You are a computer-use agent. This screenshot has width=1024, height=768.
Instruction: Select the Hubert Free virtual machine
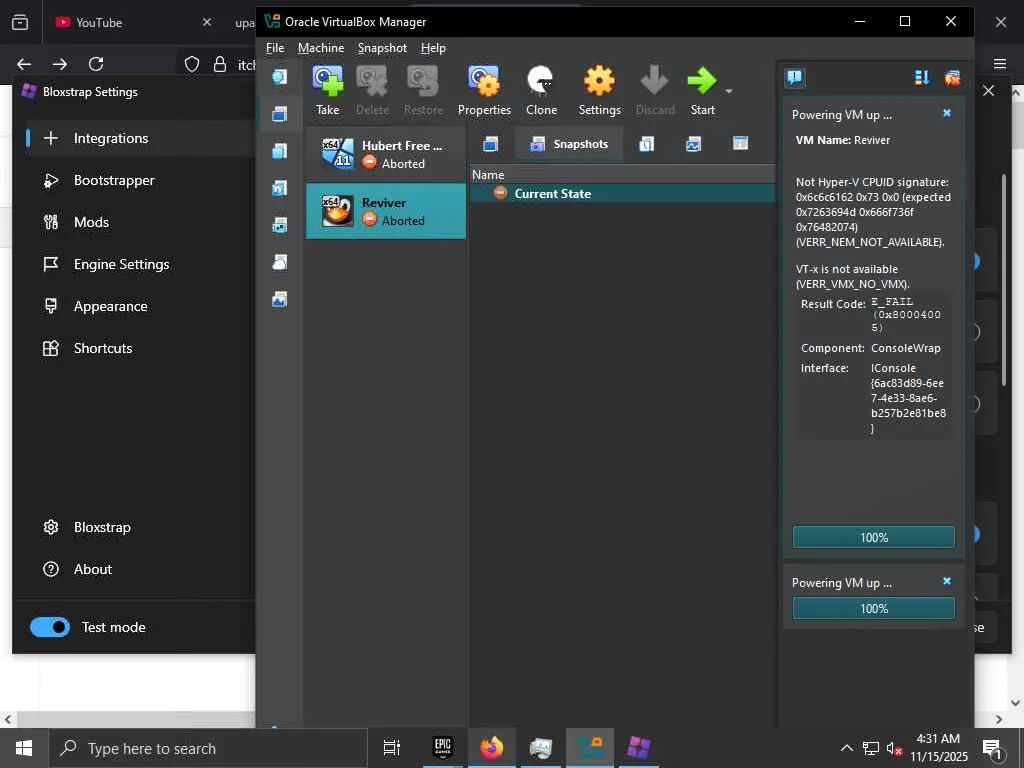[386, 154]
